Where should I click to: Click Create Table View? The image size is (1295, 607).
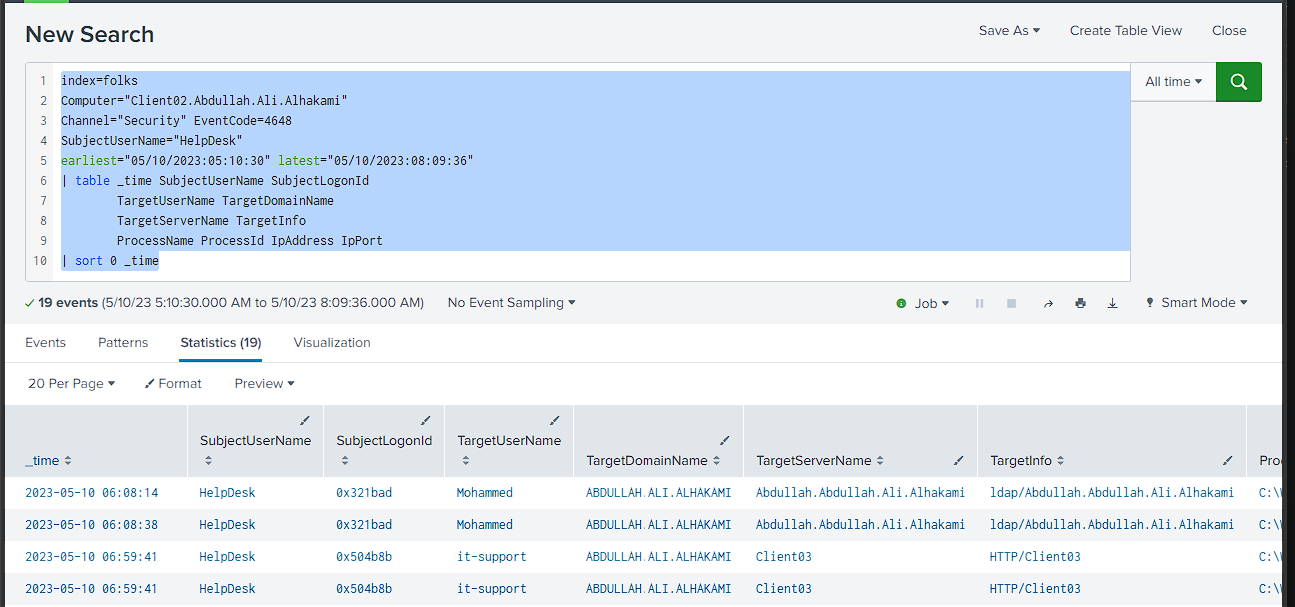[1126, 31]
